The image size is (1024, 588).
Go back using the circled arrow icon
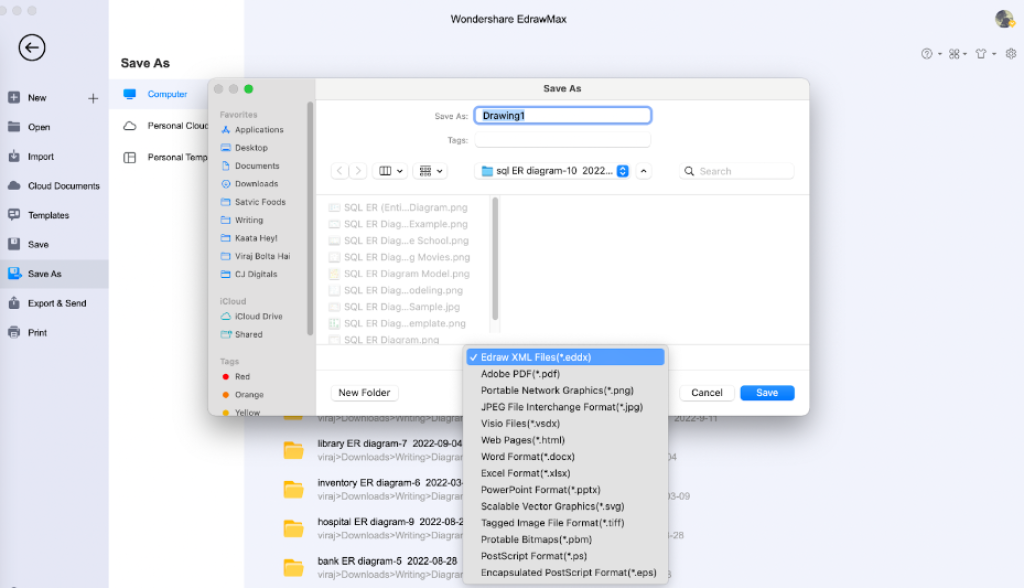tap(32, 48)
